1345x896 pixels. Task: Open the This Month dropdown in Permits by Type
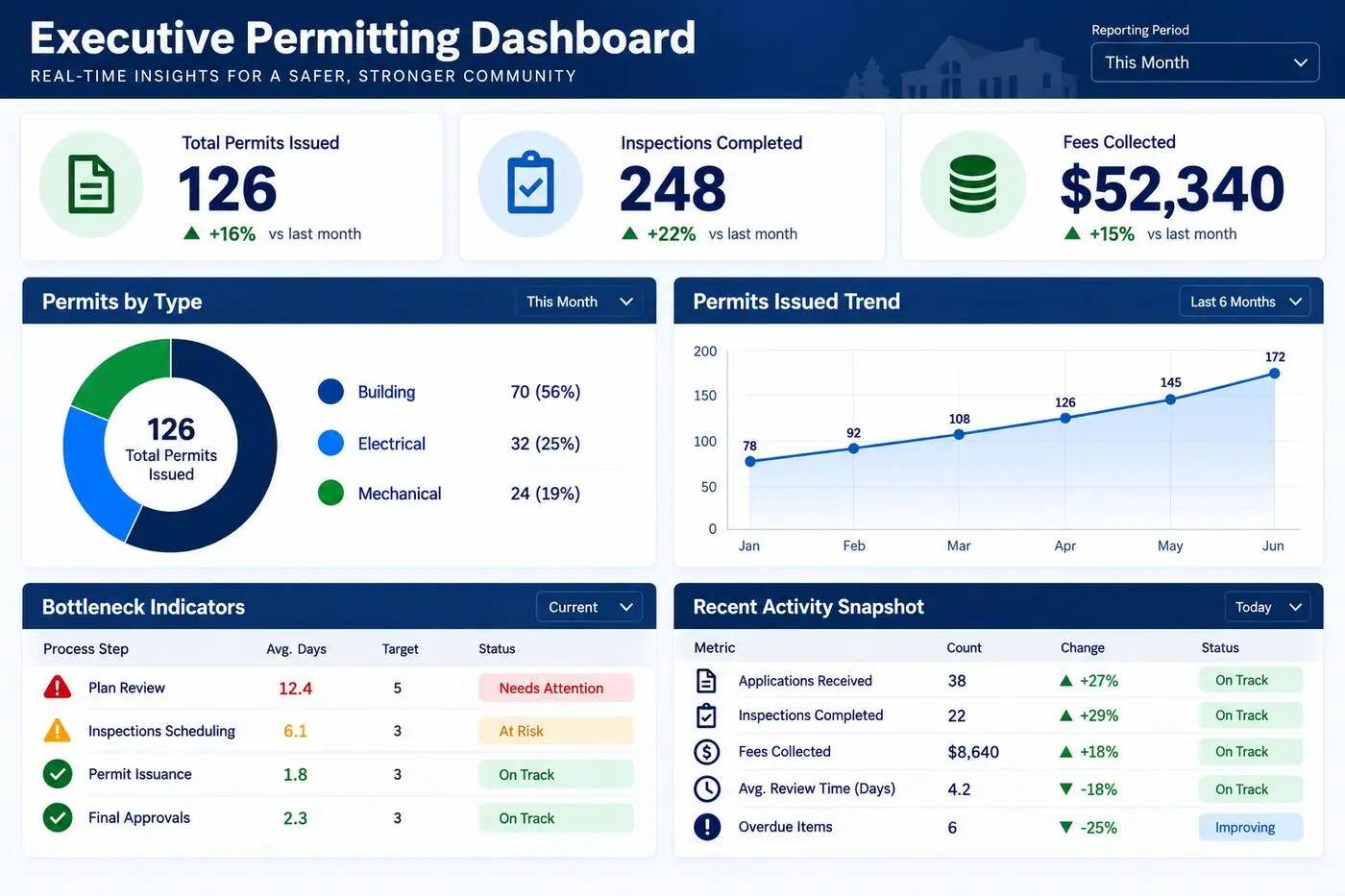click(579, 302)
